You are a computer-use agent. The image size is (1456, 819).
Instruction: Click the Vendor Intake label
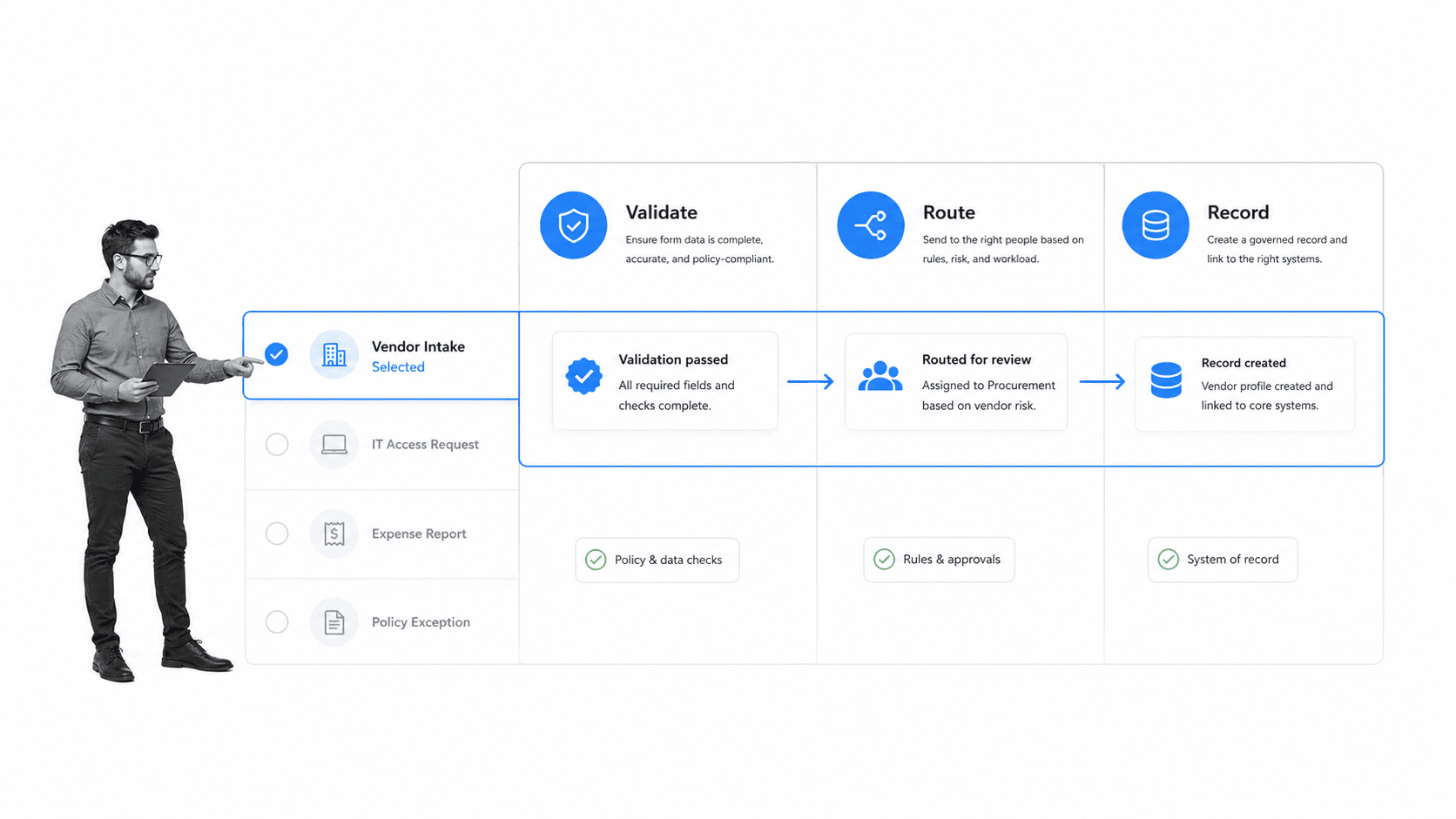[418, 346]
